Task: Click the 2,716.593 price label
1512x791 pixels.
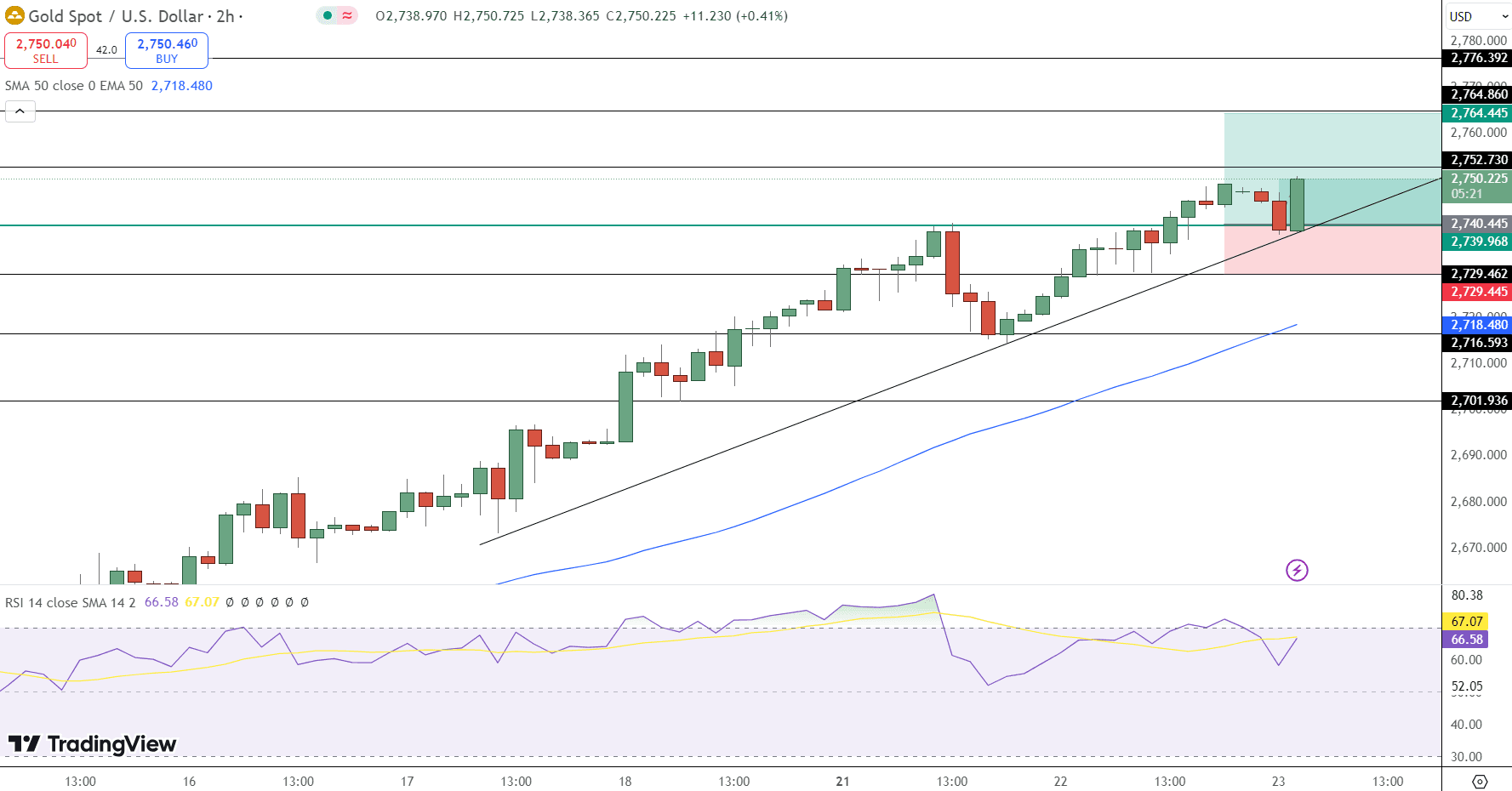Action: [x=1479, y=343]
